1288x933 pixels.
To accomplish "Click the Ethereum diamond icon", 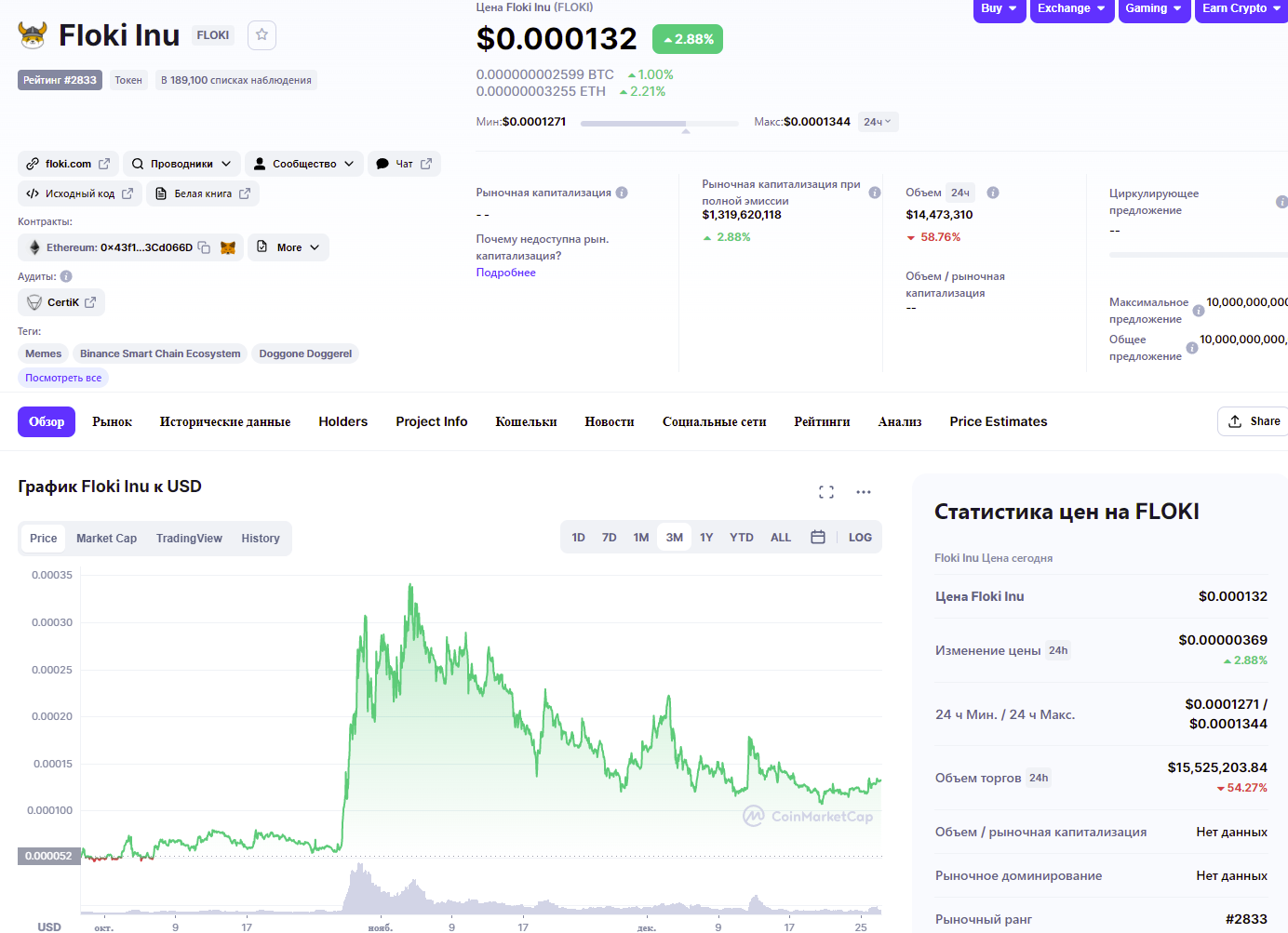I will click(x=34, y=247).
